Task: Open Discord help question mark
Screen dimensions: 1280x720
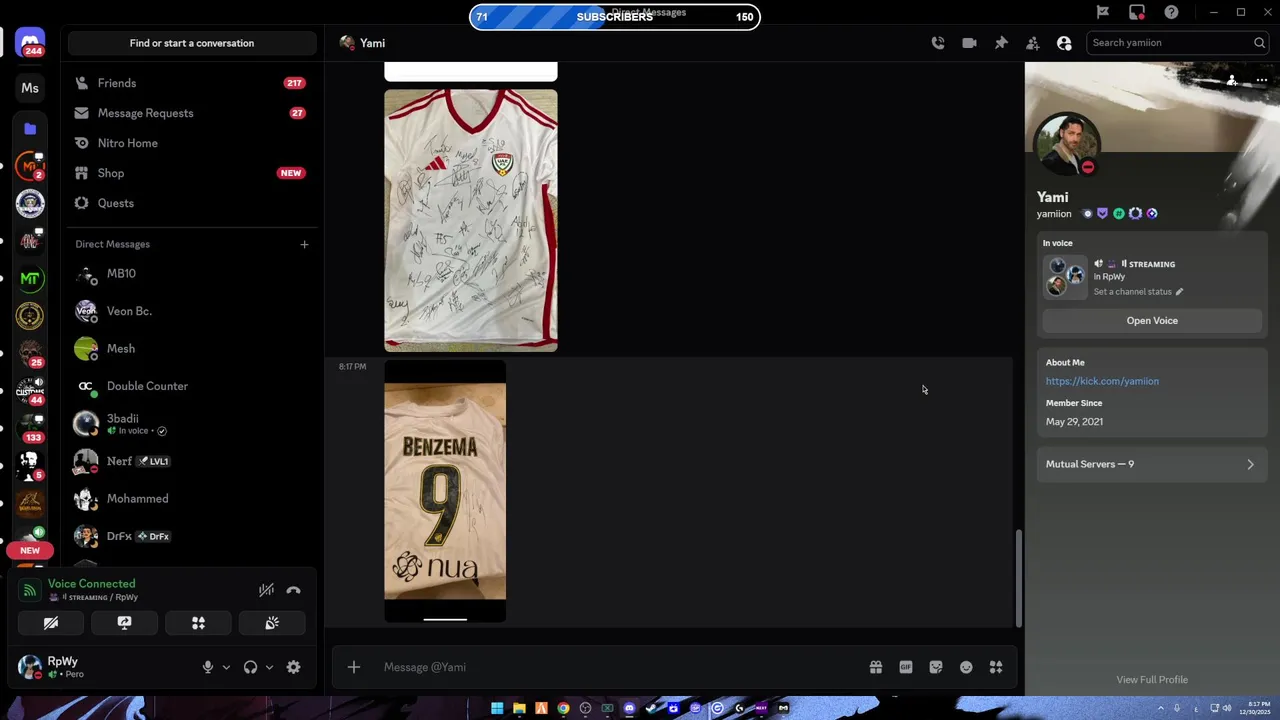Action: 1171,12
